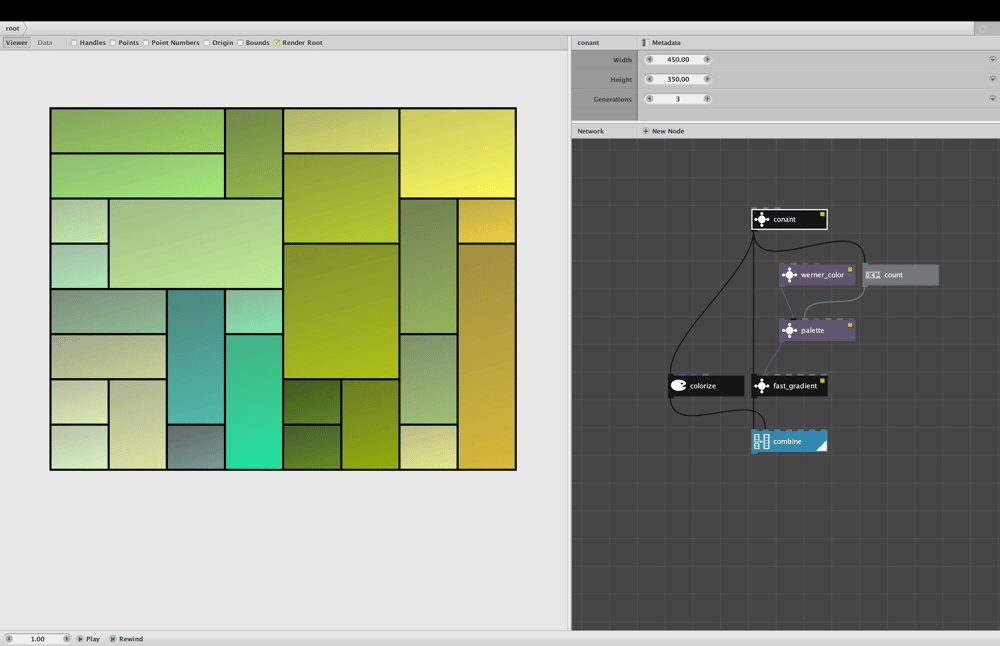Click the werner_color node icon
This screenshot has width=1000, height=646.
coord(790,275)
